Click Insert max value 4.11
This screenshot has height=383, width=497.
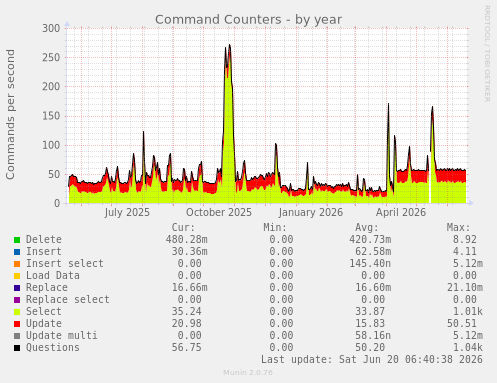tap(465, 251)
